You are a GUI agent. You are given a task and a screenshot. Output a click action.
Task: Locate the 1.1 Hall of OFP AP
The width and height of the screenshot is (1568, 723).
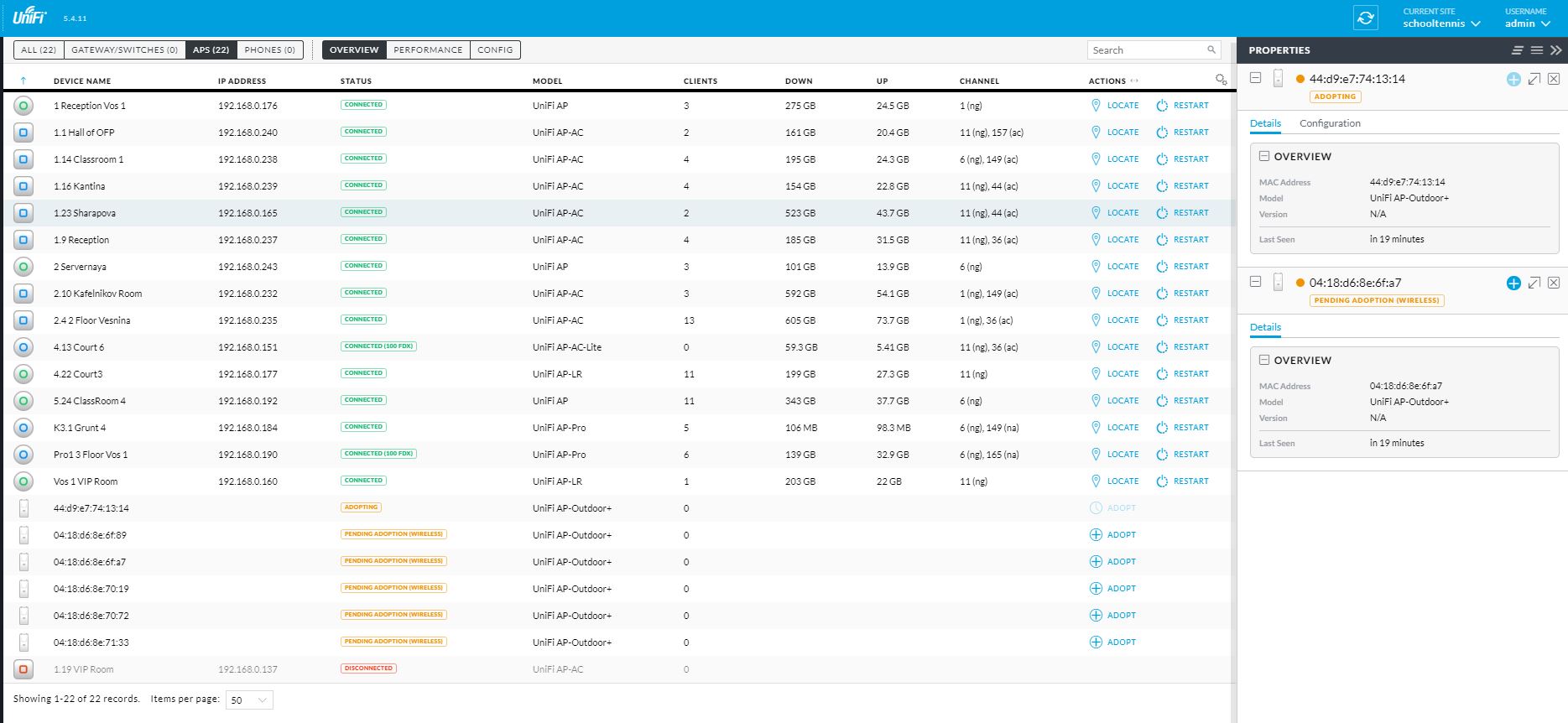(x=1114, y=133)
